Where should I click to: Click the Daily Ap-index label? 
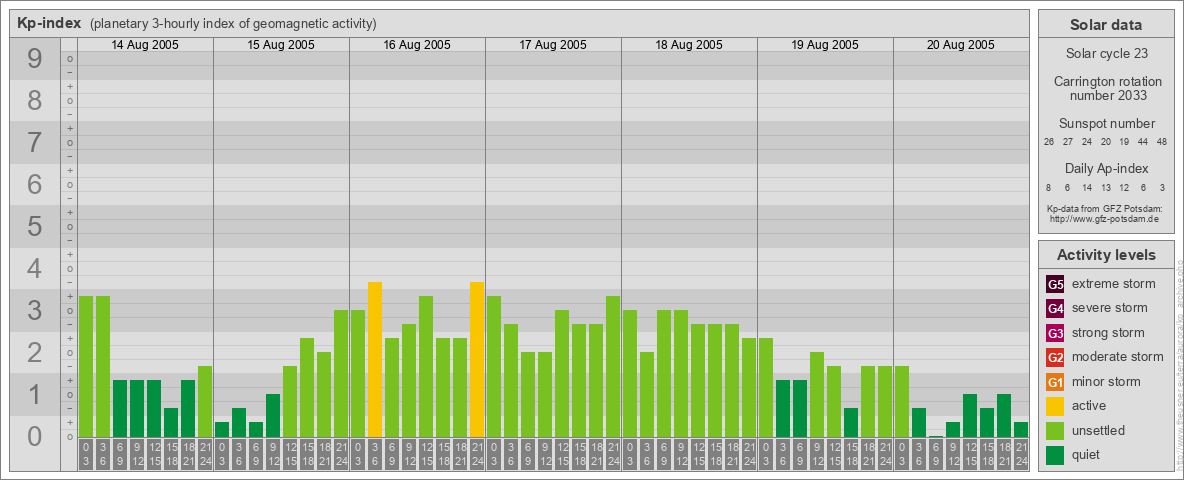tap(1107, 168)
